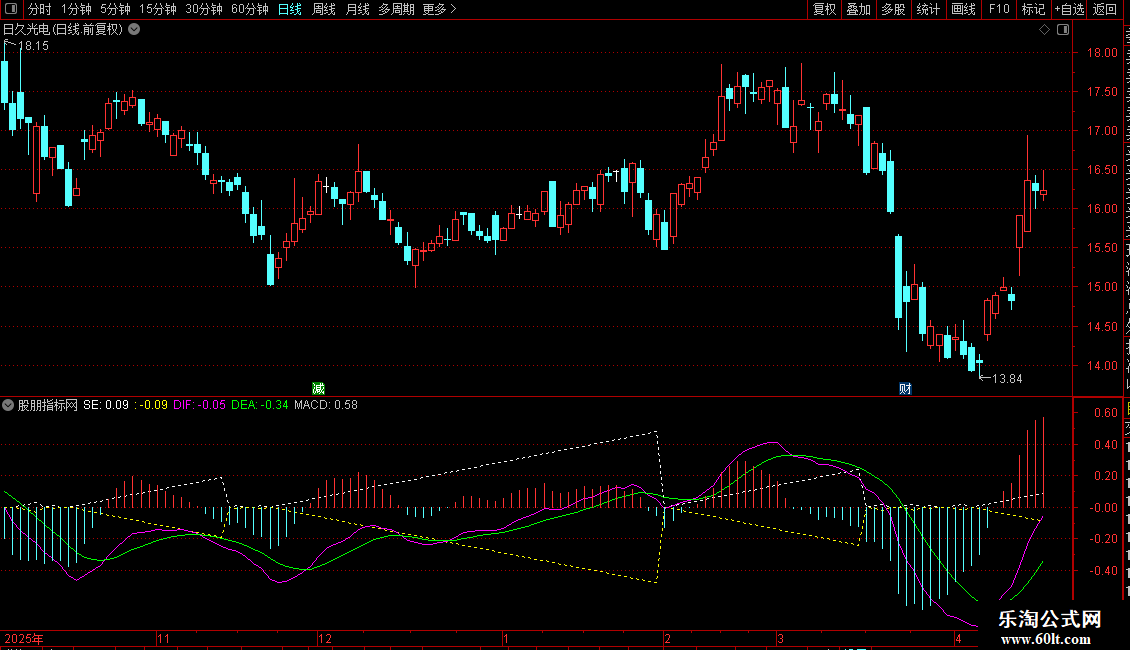
Task: Click the 11 month label on the time axis
Action: (164, 638)
